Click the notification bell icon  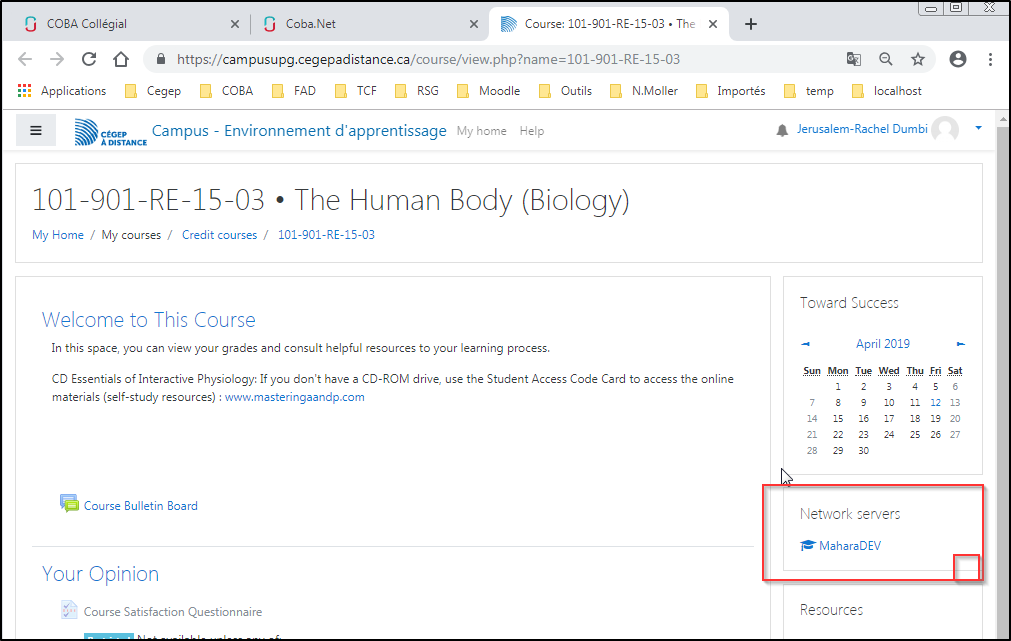point(782,131)
